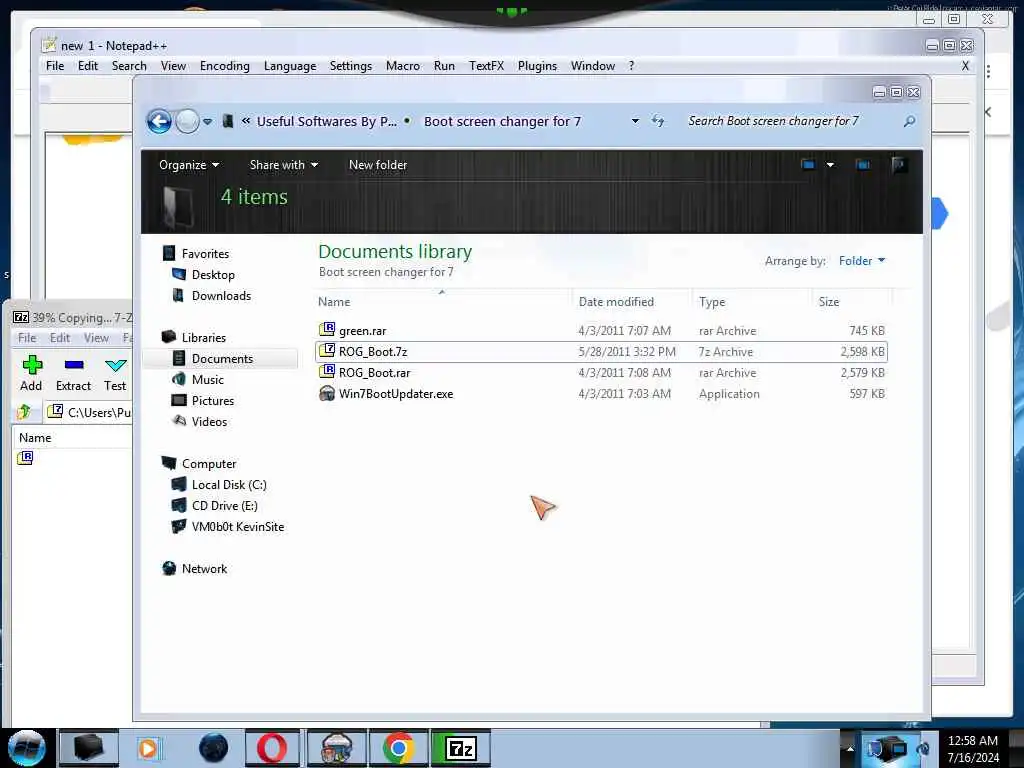The image size is (1024, 768).
Task: Click the taskbar clock 12:58 AM
Action: 972,741
